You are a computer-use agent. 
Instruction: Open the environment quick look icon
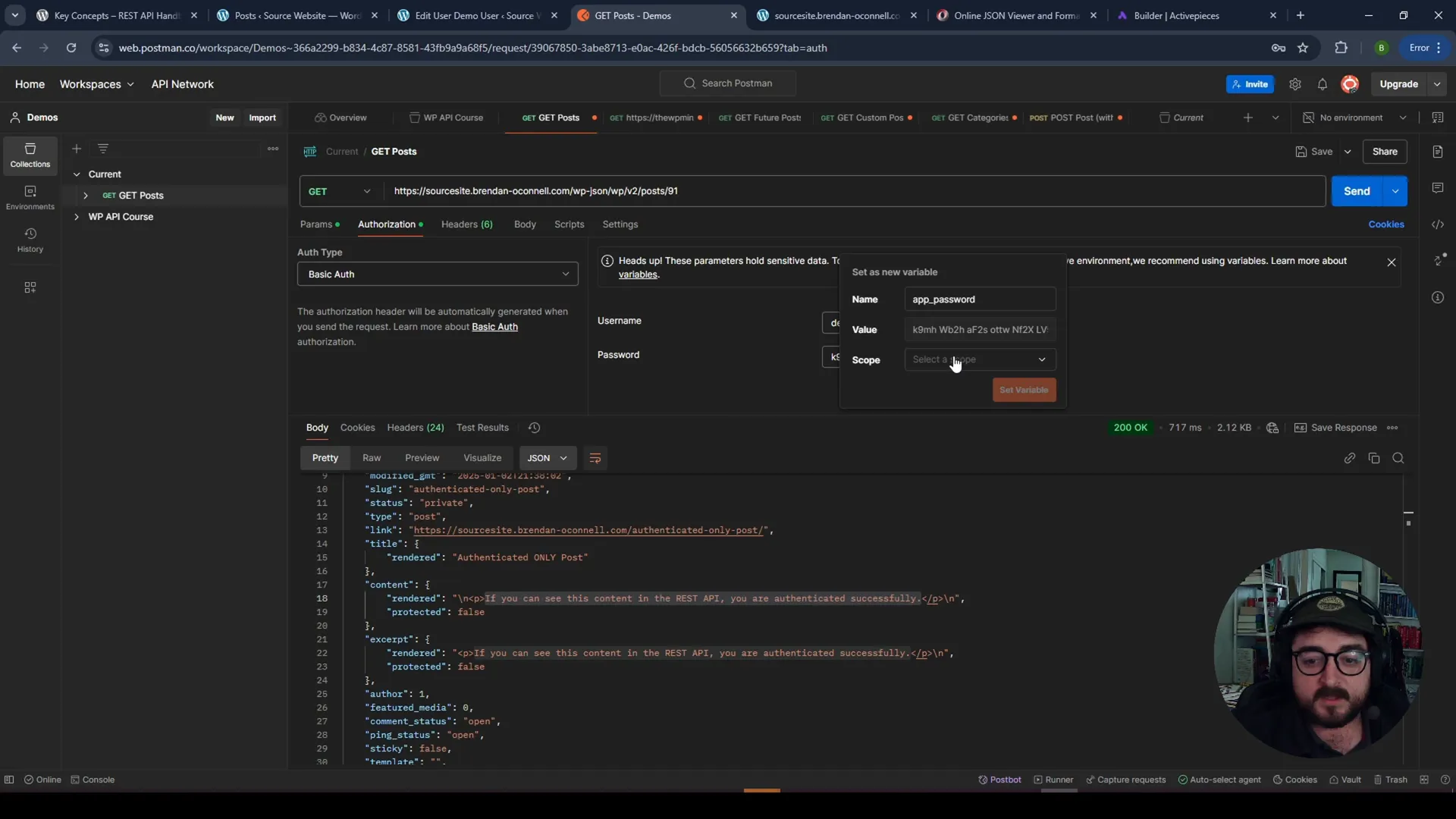[1438, 118]
